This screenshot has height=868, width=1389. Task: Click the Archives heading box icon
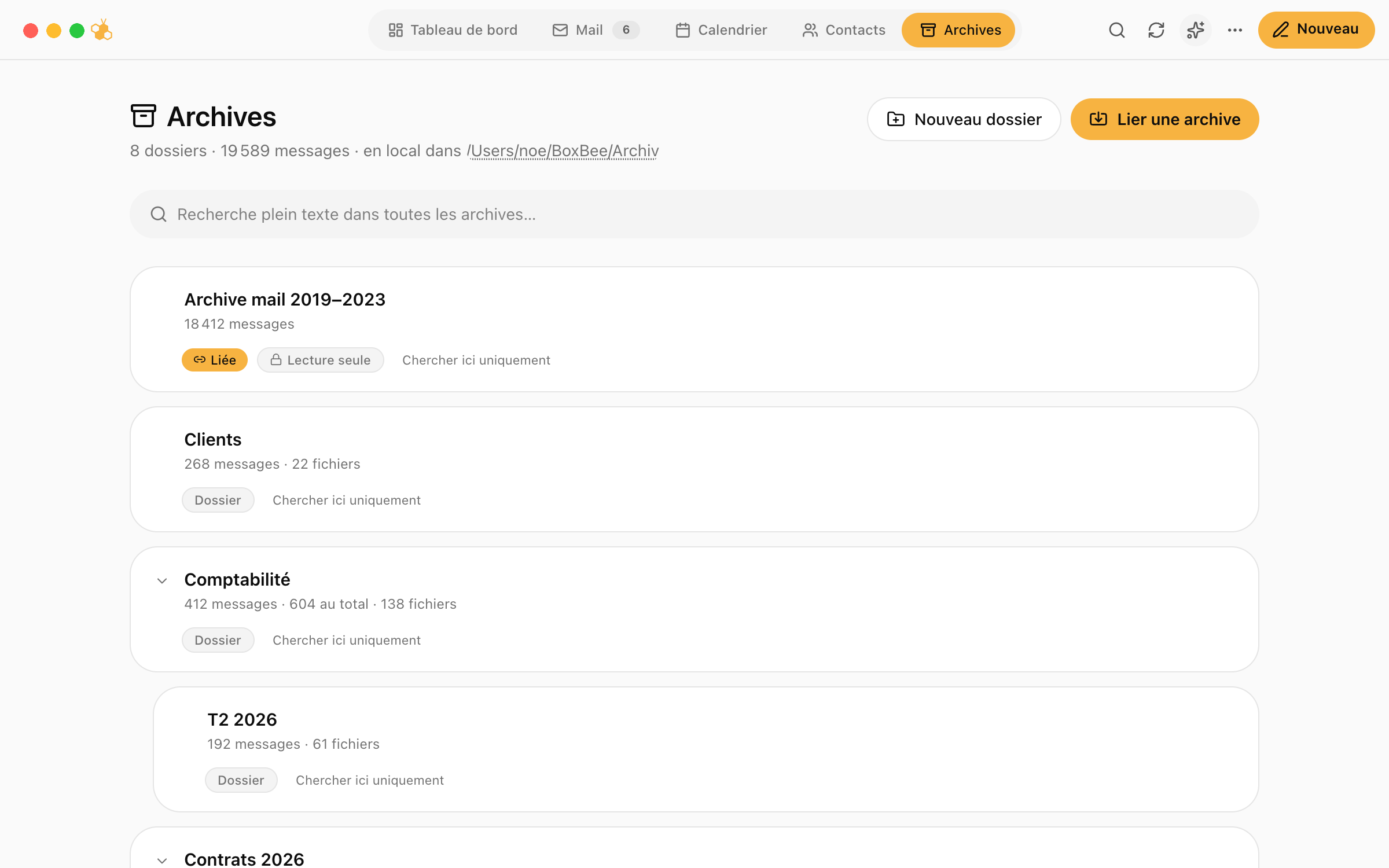tap(144, 116)
